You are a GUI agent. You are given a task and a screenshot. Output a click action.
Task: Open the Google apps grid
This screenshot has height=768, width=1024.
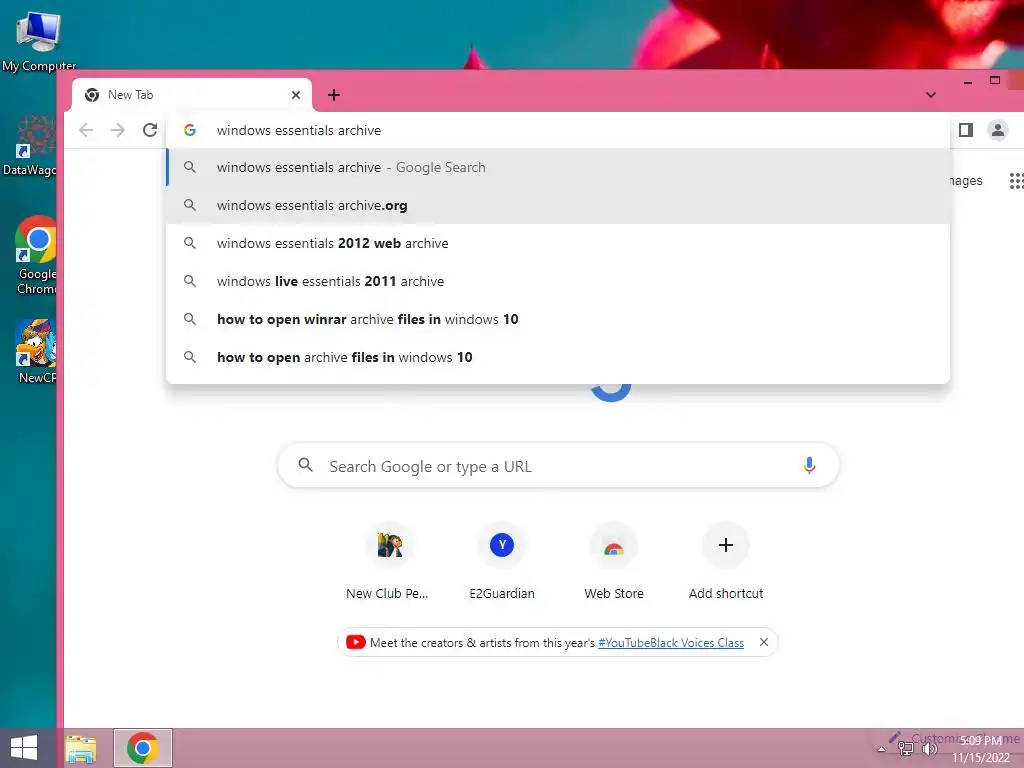coord(1016,181)
